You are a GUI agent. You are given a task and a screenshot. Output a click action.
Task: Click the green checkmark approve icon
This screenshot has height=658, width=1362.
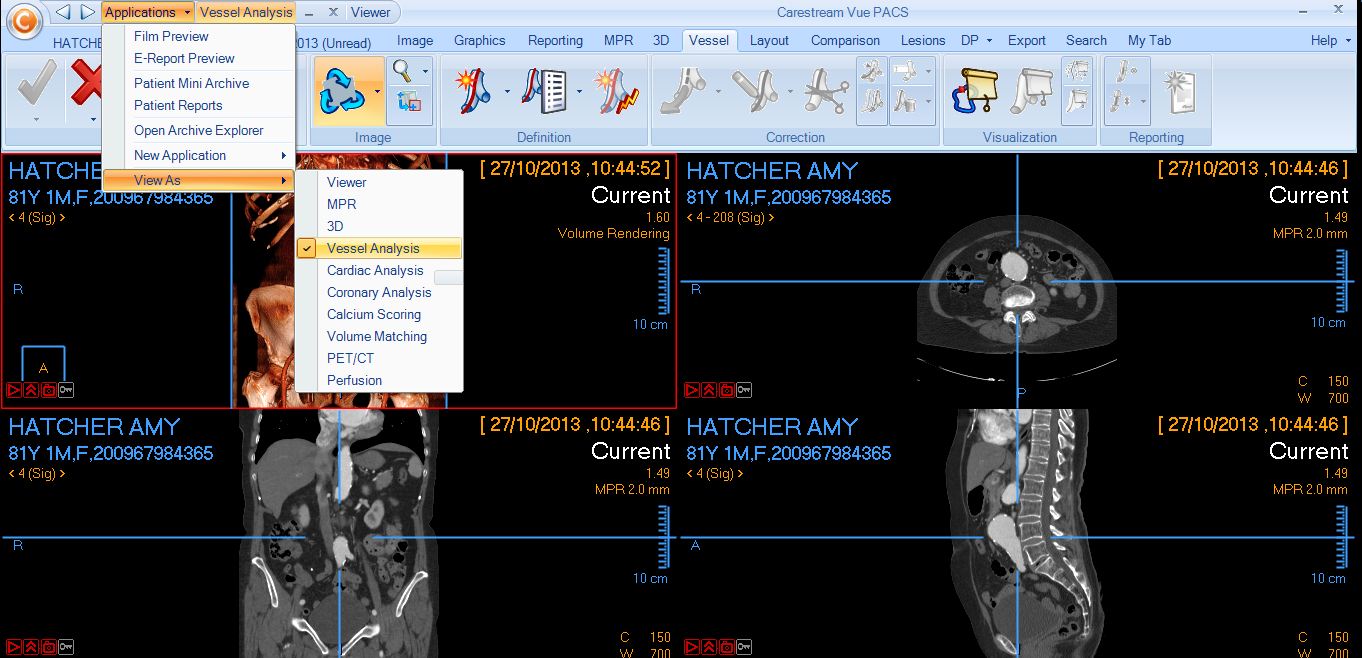[38, 85]
